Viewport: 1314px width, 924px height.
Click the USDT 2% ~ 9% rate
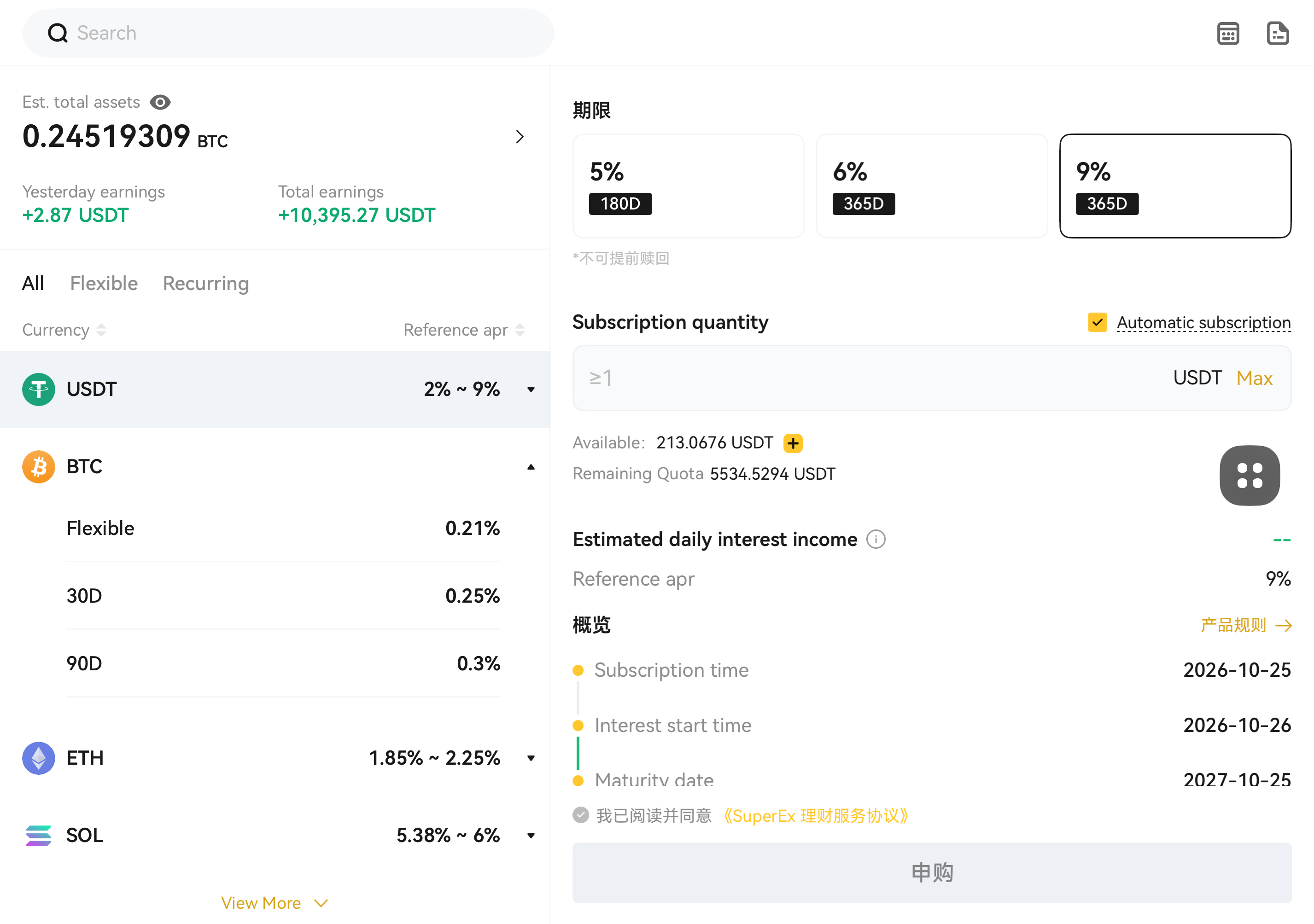pos(461,389)
